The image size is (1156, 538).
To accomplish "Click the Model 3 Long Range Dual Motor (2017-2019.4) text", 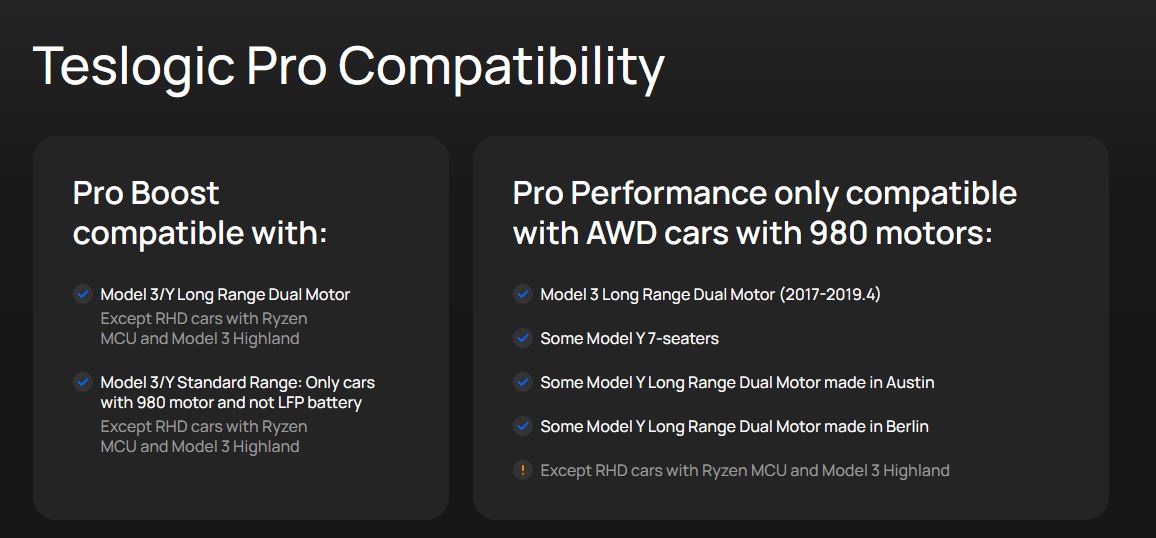I will click(710, 295).
